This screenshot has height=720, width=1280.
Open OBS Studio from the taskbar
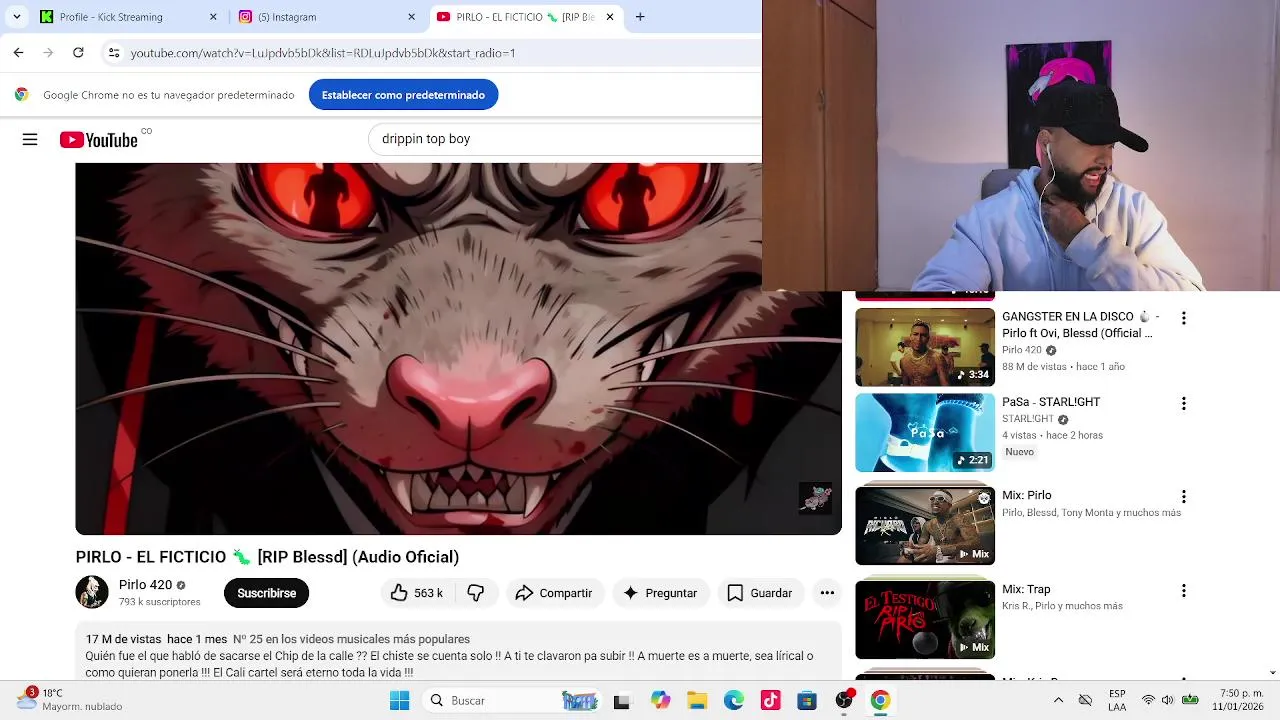pos(844,700)
